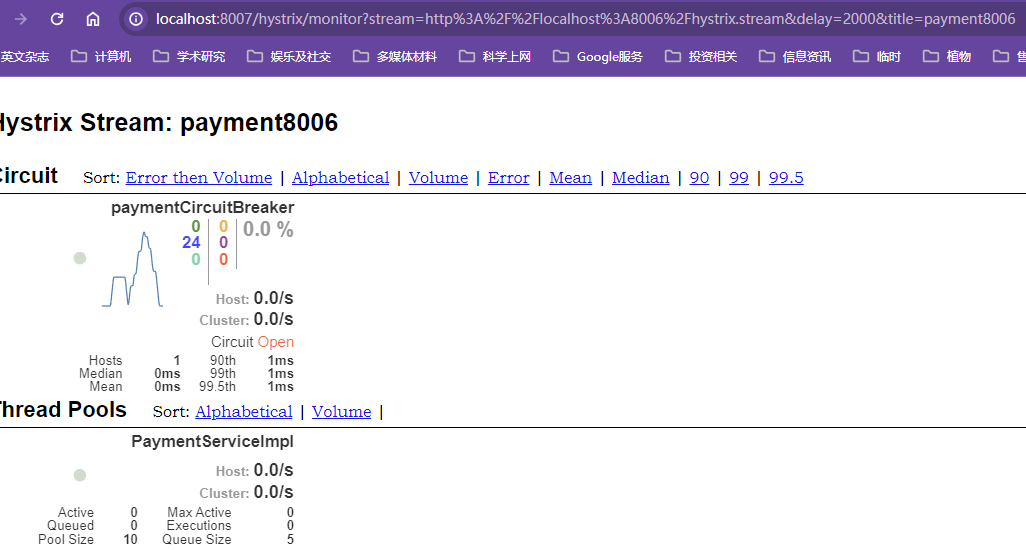
Task: Open the 科学上网 bookmark folder
Action: (495, 57)
